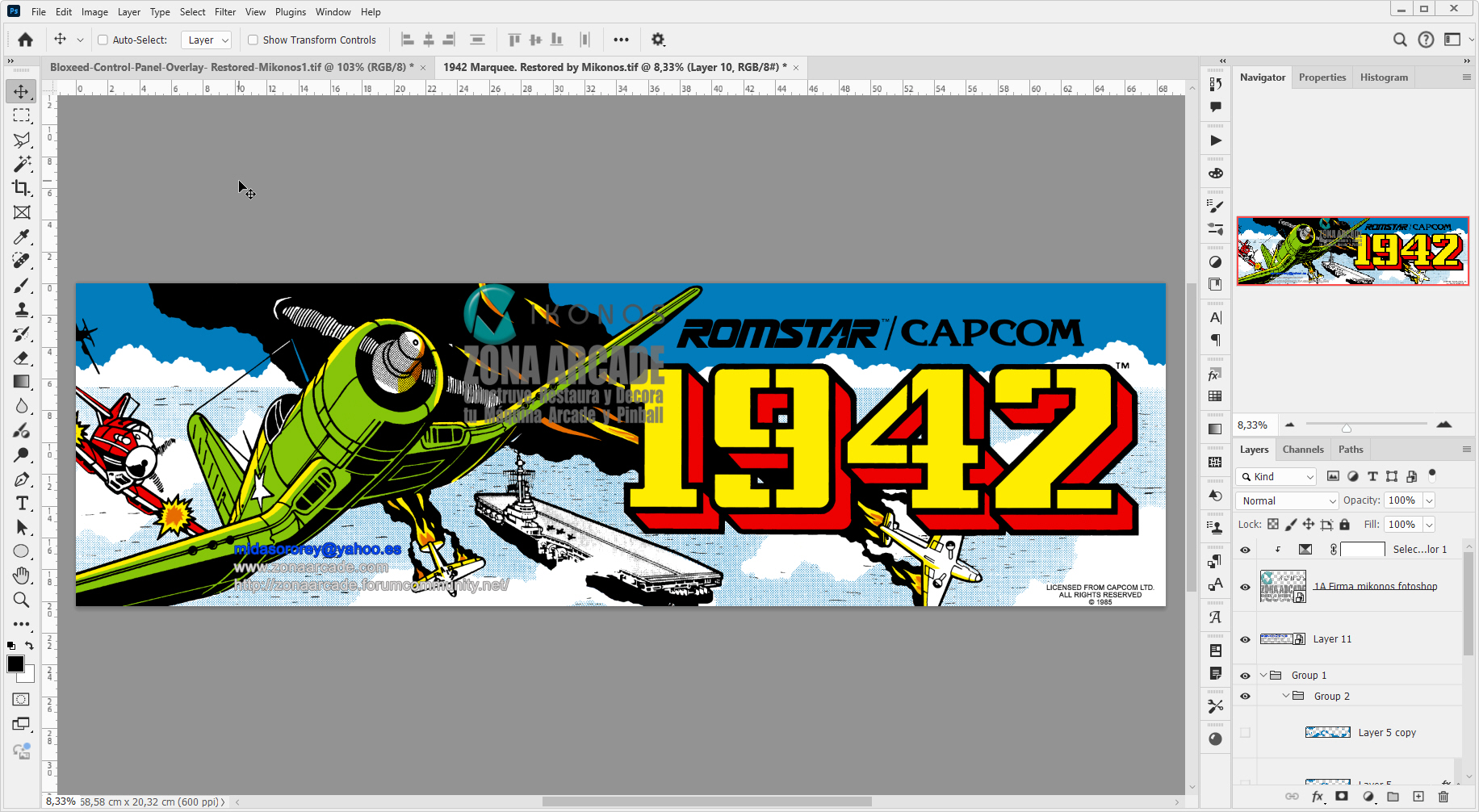
Task: Choose the Zoom tool
Action: 22,600
